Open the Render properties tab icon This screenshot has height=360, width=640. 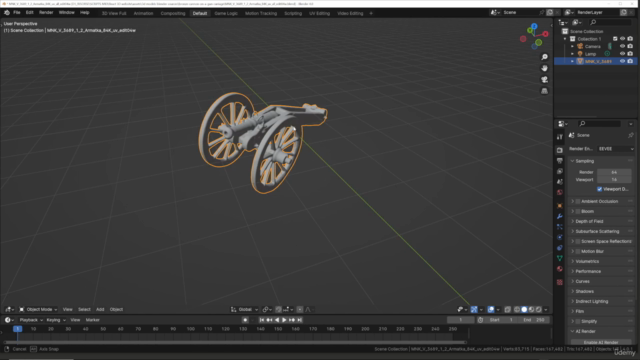point(560,150)
